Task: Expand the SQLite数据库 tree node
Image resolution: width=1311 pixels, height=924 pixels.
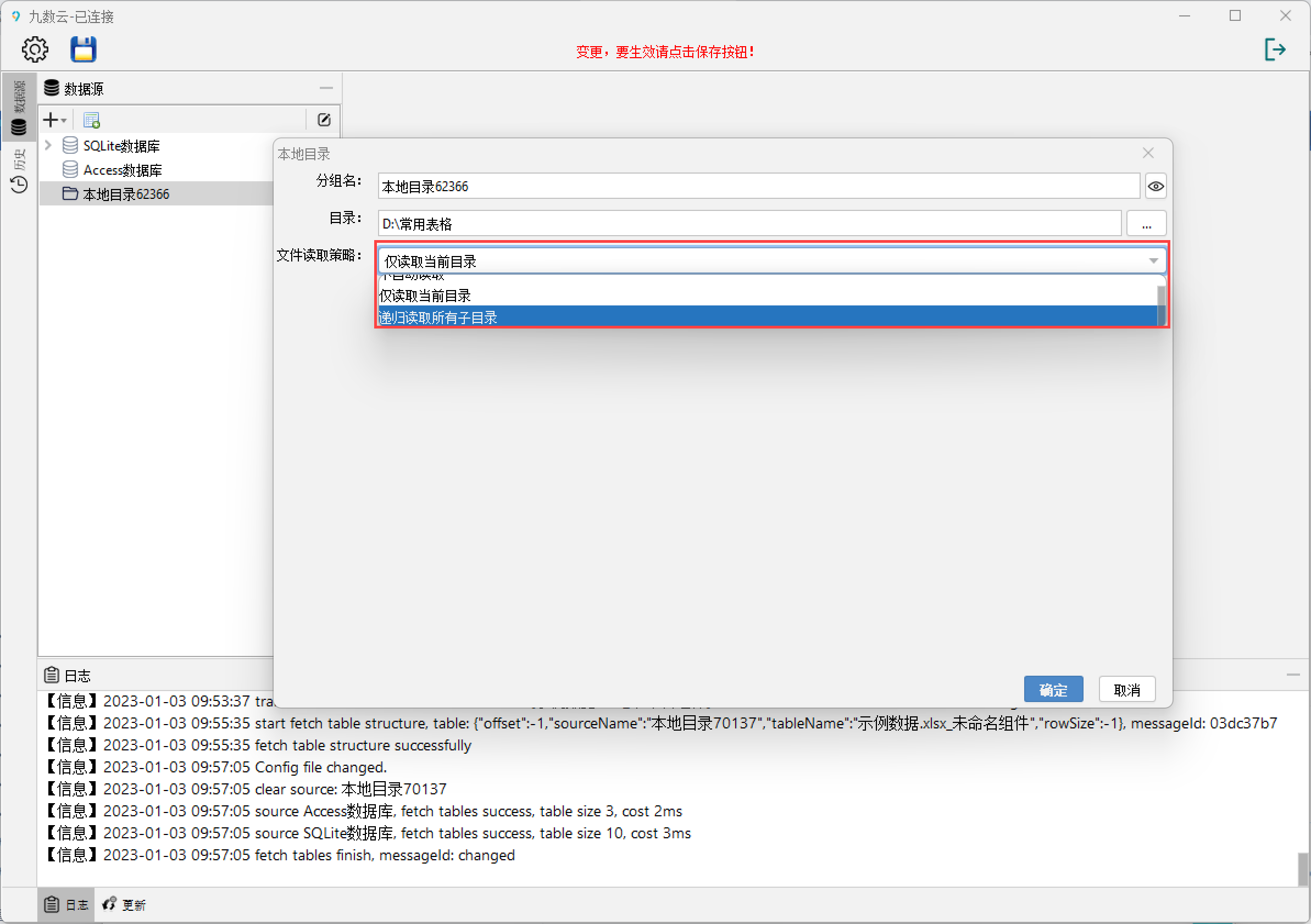Action: pos(48,146)
